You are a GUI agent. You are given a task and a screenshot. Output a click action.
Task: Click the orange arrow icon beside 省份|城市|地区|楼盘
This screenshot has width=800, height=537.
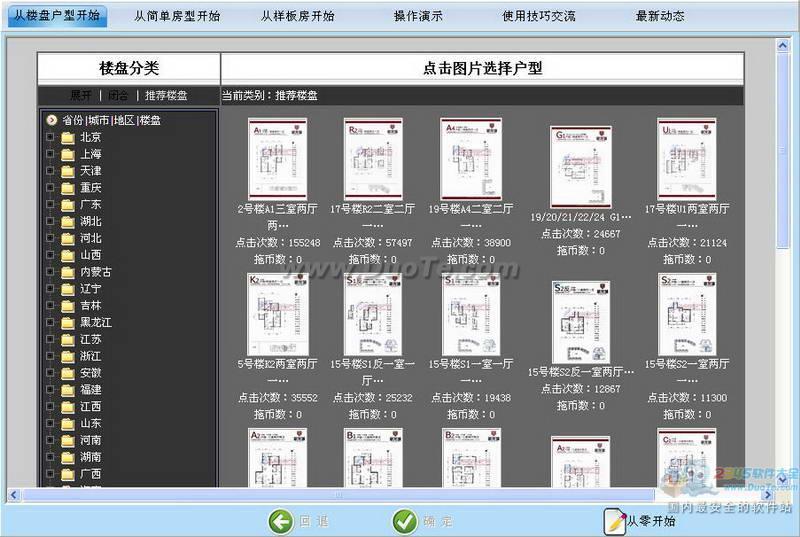51,120
